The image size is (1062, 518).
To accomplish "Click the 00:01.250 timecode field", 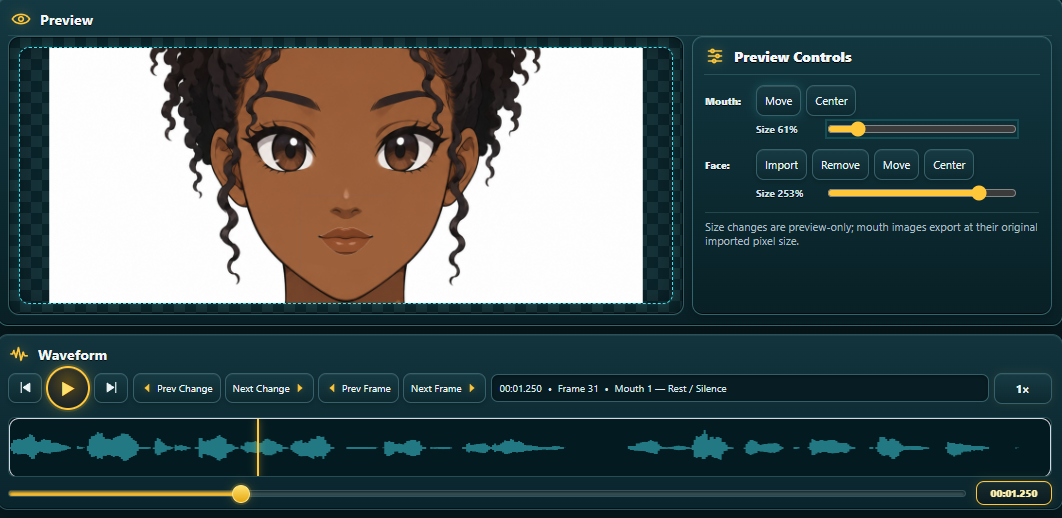I will pos(1013,493).
